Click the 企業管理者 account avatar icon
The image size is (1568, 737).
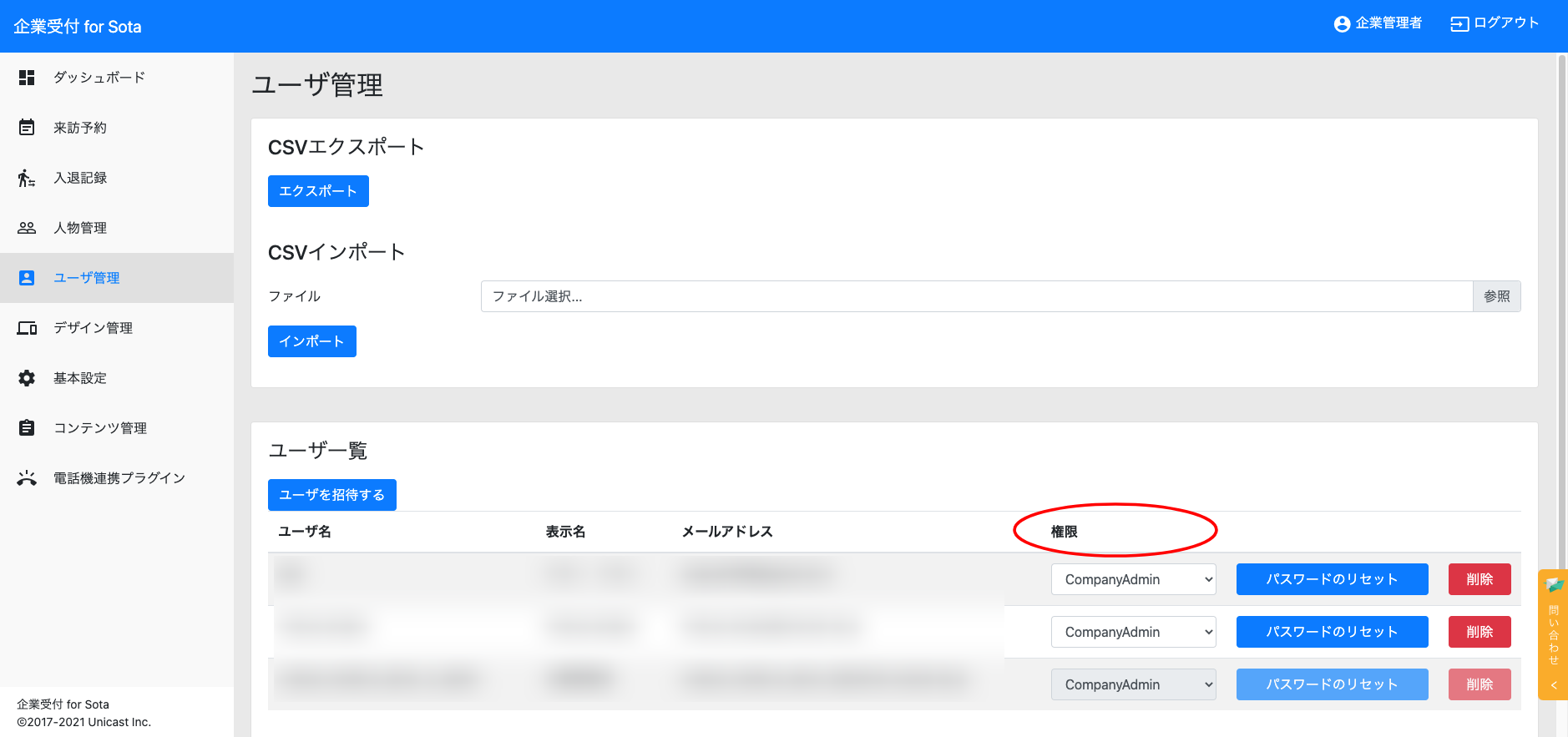coord(1342,24)
